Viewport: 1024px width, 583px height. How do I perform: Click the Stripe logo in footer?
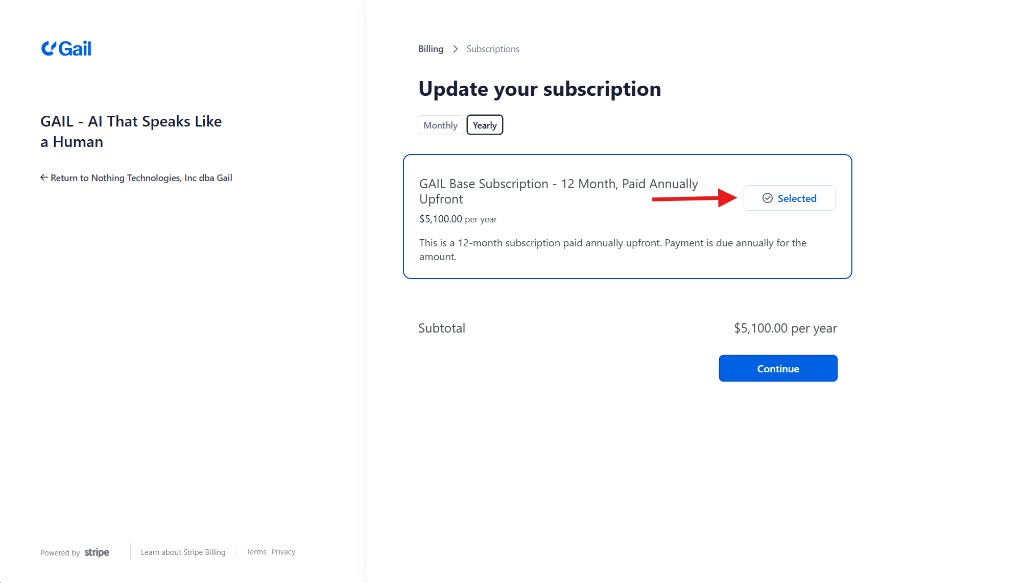(97, 552)
